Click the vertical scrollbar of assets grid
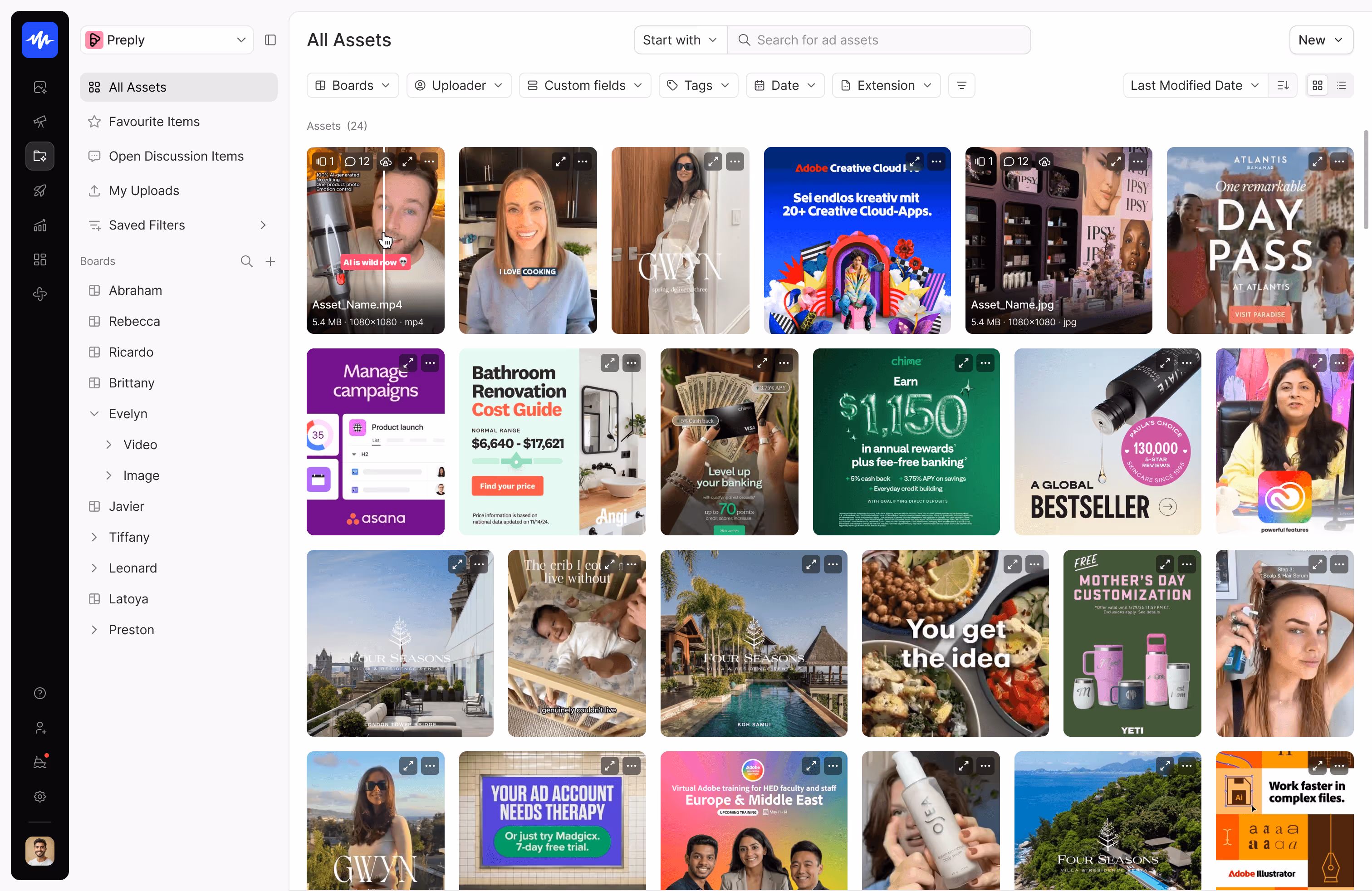The image size is (1372, 891). (1366, 180)
